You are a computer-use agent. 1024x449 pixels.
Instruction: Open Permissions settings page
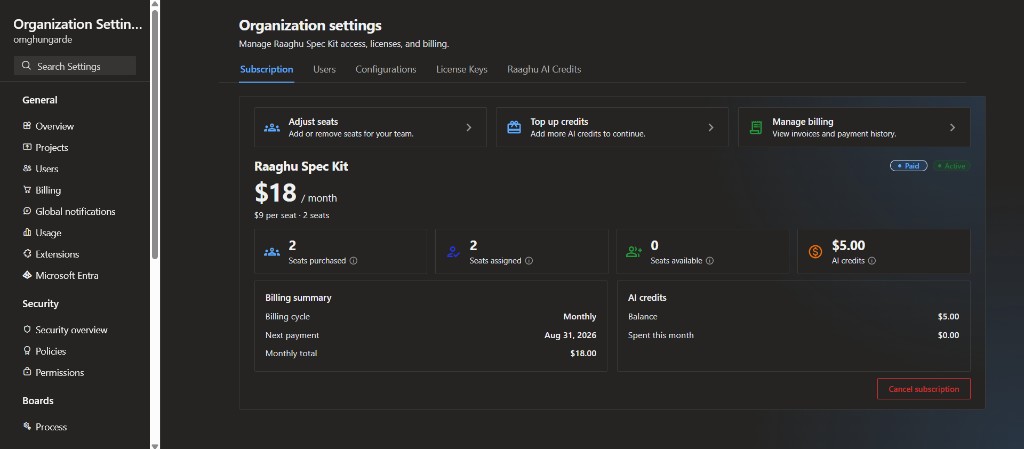pos(59,372)
